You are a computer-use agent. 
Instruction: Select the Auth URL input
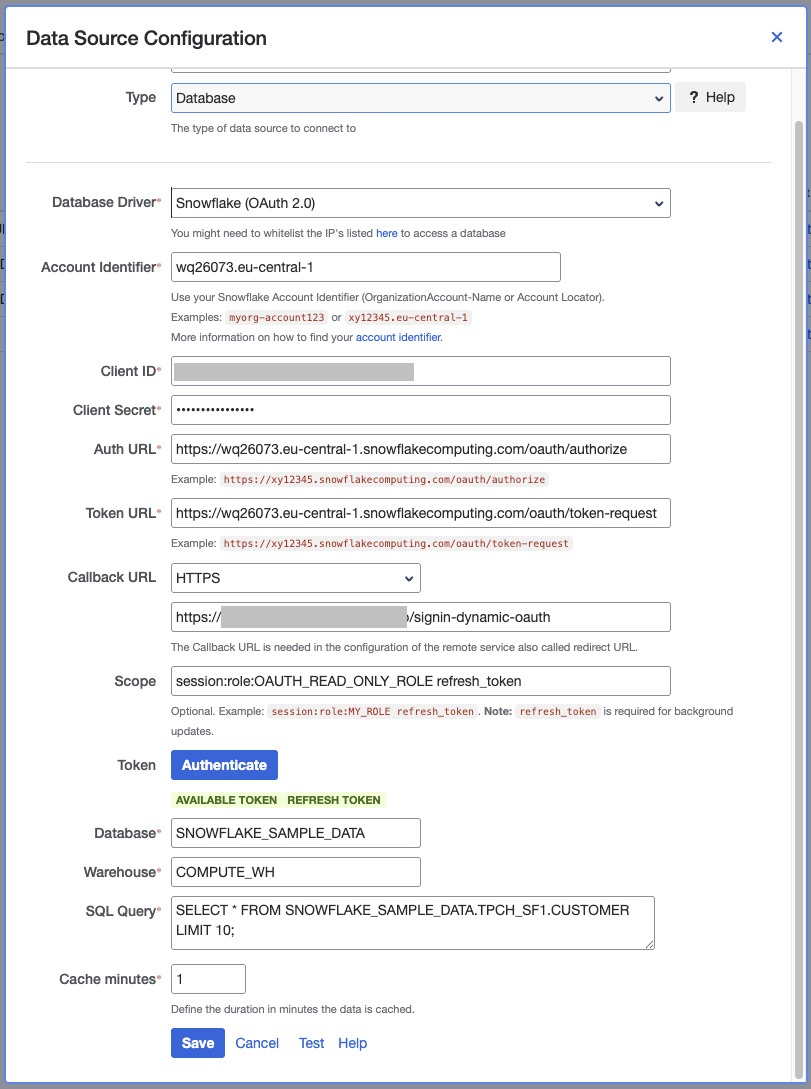[x=421, y=449]
